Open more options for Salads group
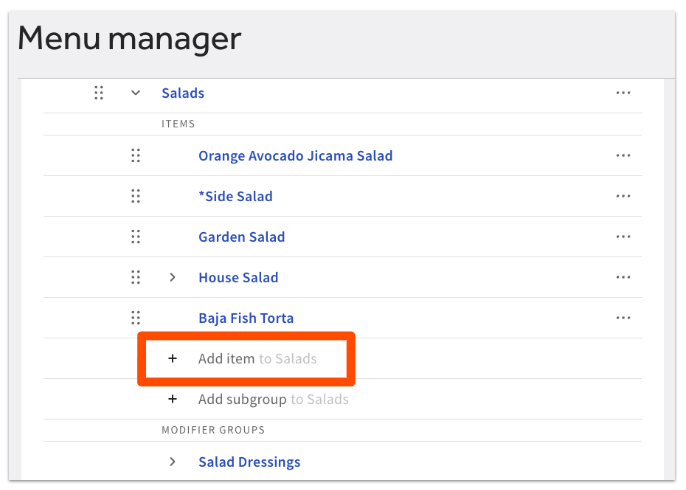This screenshot has width=686, height=490. (623, 93)
